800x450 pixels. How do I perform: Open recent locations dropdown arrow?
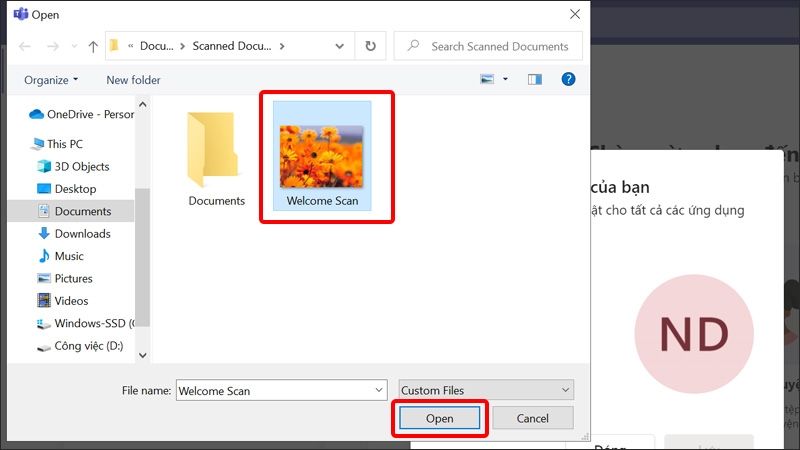coord(74,46)
